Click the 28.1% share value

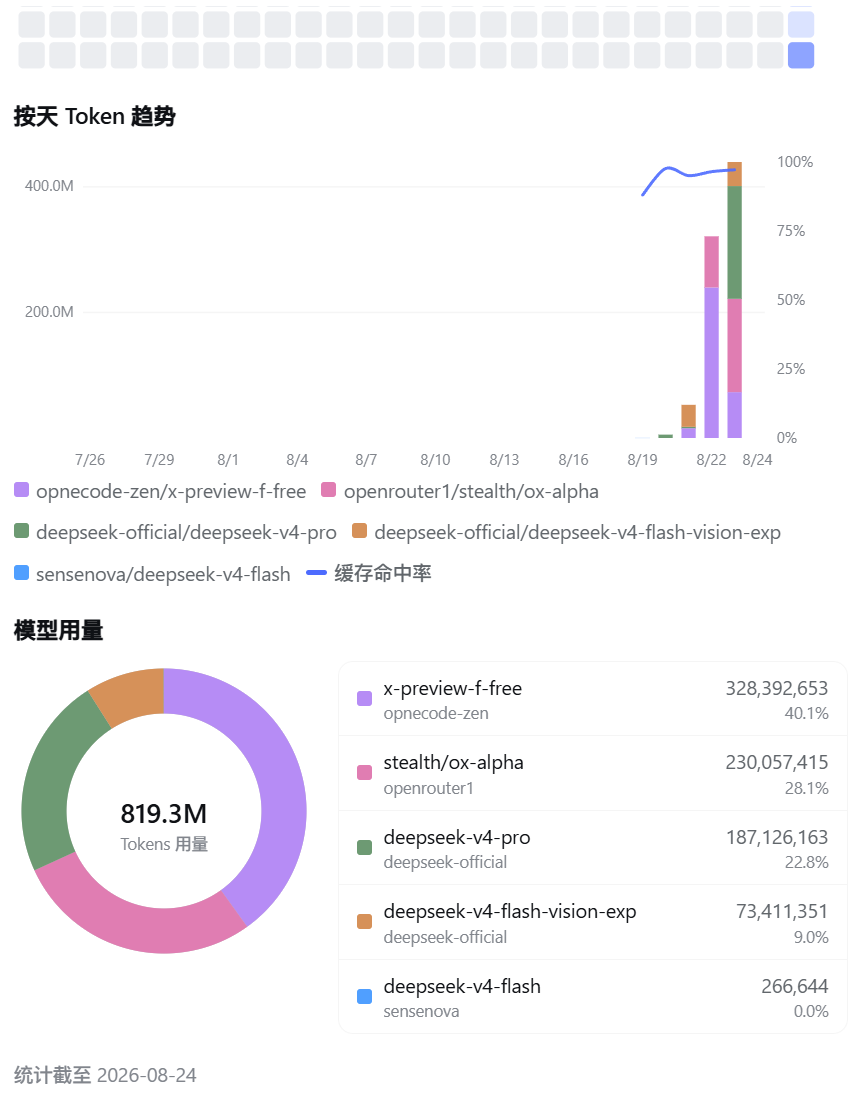point(807,789)
